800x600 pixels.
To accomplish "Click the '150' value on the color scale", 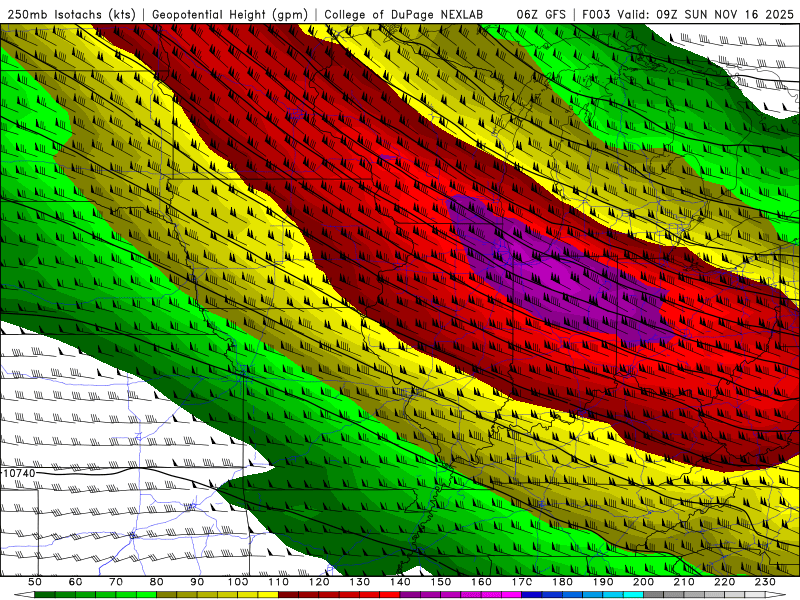I will pos(441,582).
